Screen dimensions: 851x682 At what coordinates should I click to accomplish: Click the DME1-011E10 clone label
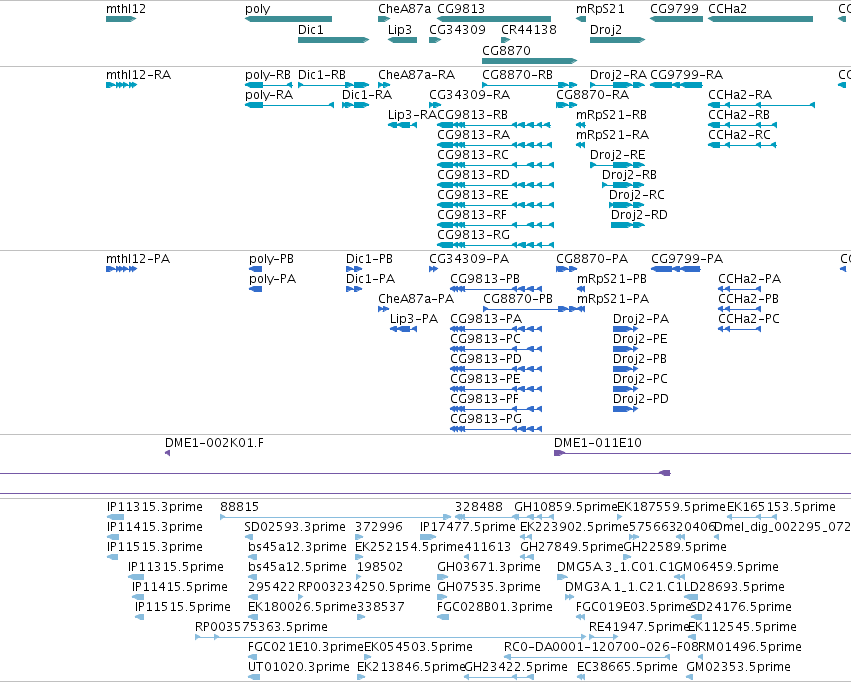pyautogui.click(x=598, y=443)
